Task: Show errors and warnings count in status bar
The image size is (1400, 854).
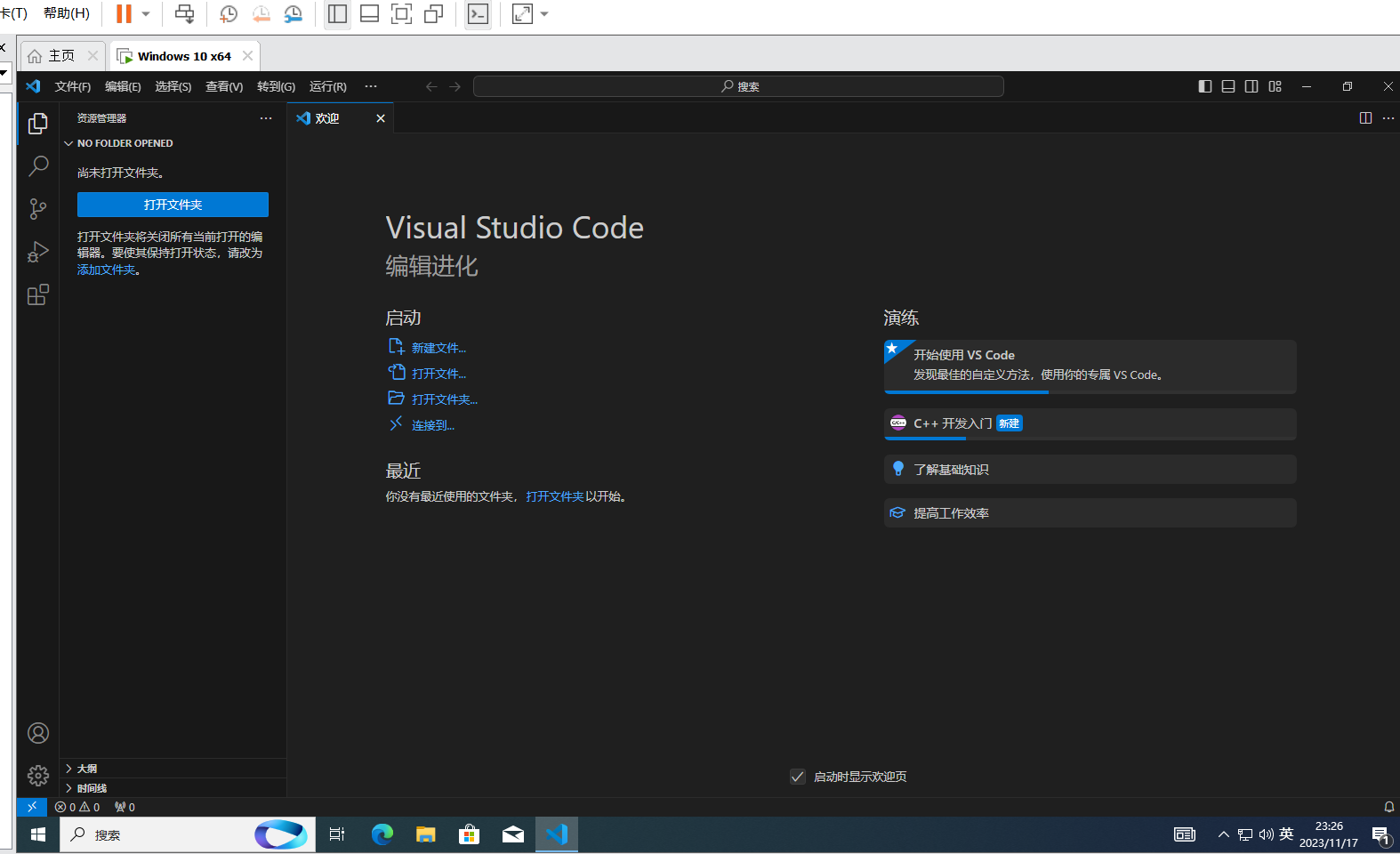Action: tap(77, 807)
